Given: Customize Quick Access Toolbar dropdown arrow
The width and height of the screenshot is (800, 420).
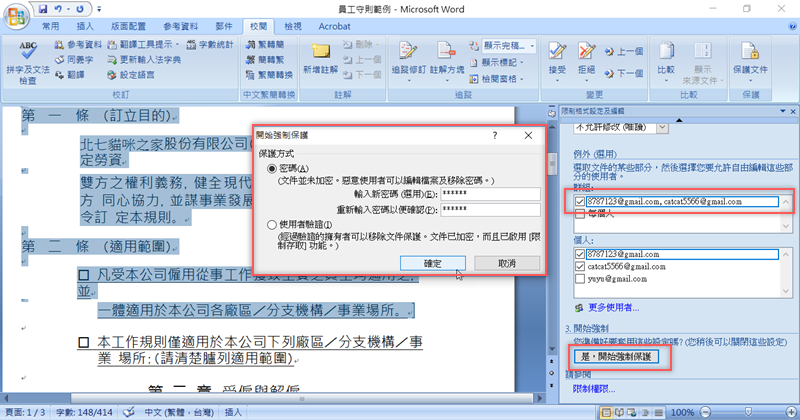Looking at the screenshot, I should tap(99, 9).
